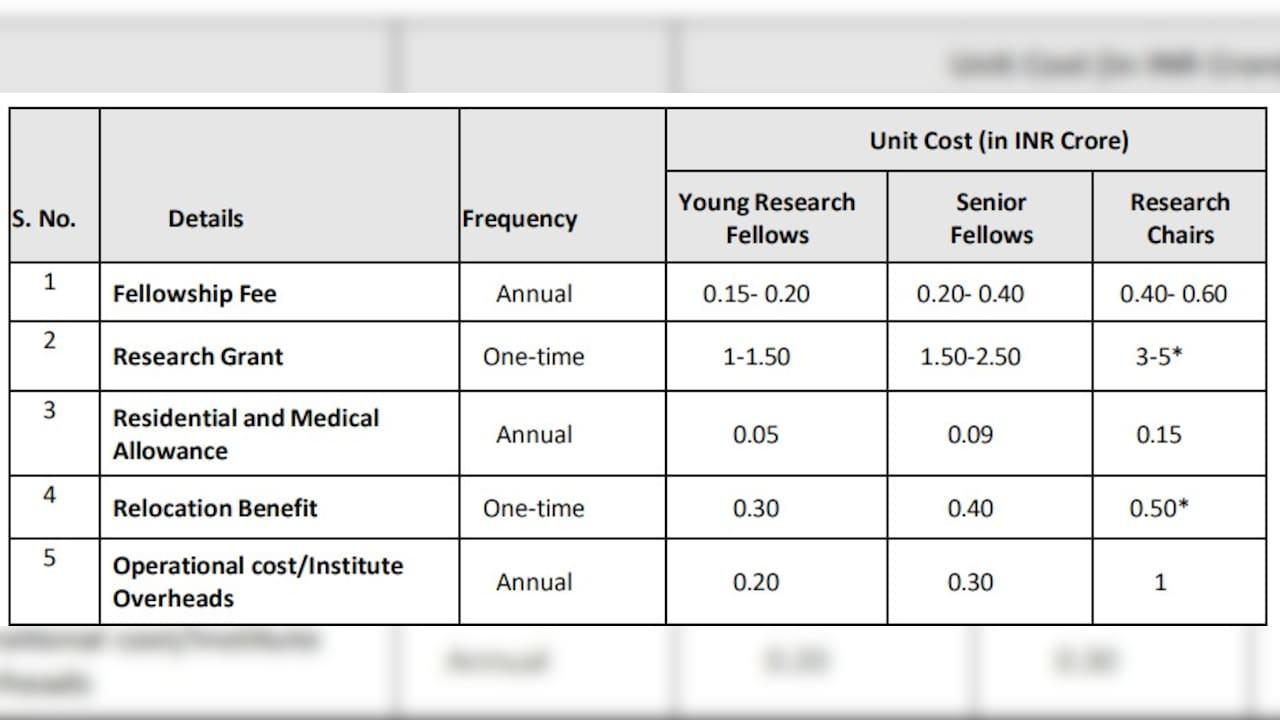Click Residential and Medical Allowance cell

246,434
